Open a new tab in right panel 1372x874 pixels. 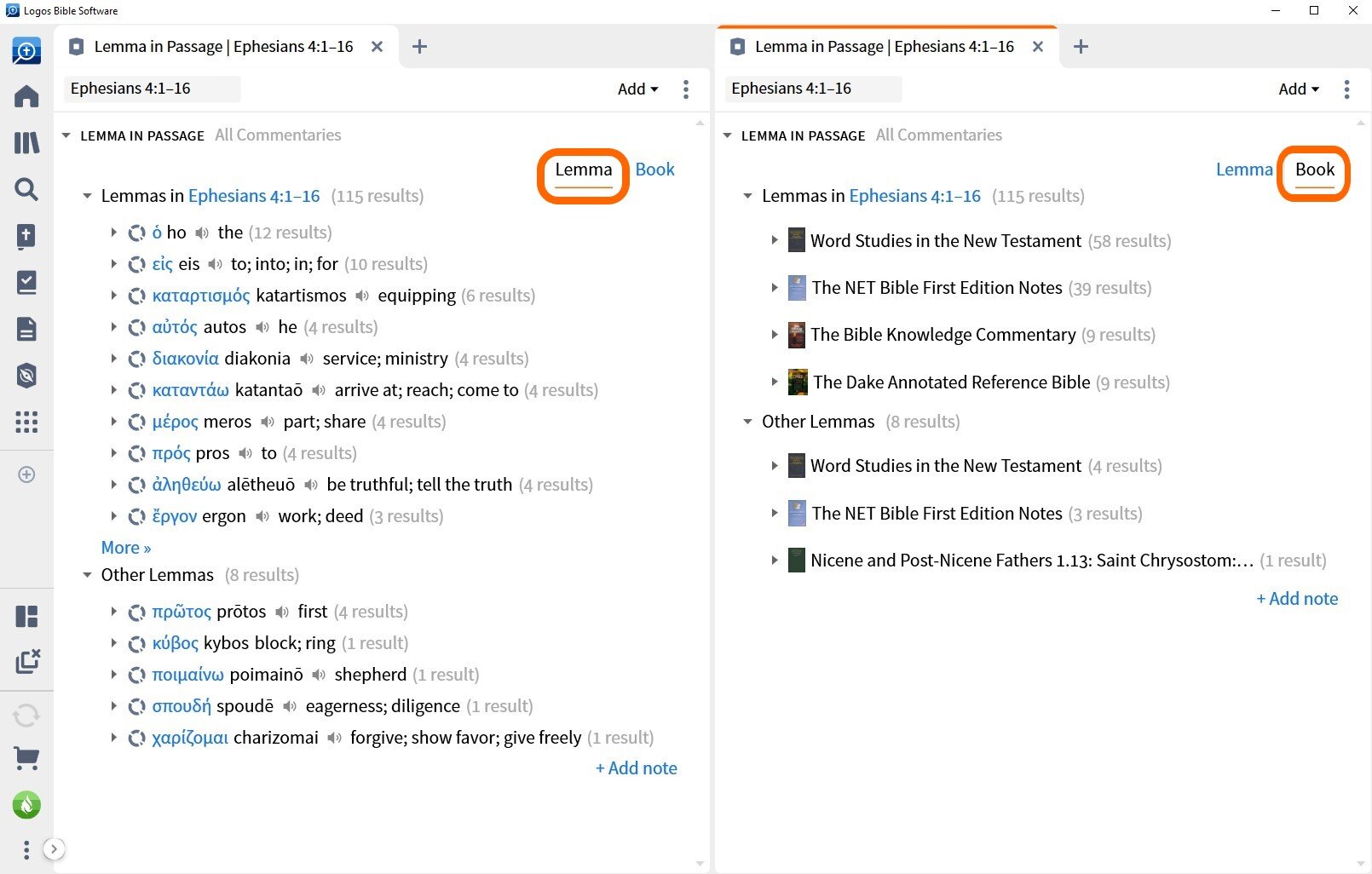[x=1081, y=47]
